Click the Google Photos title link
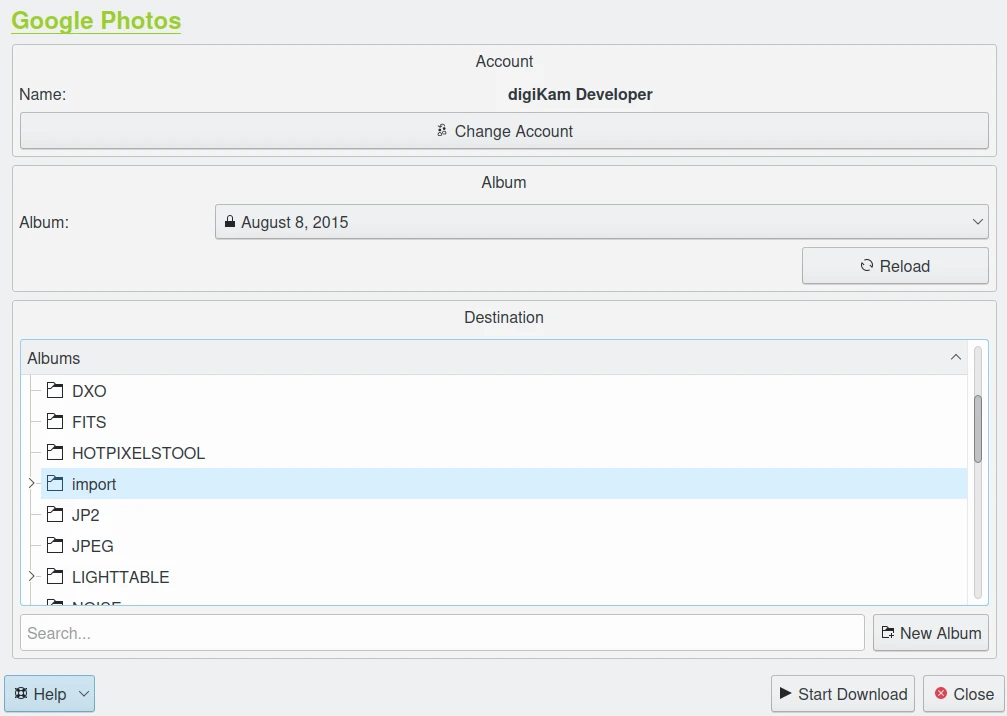Viewport: 1007px width, 716px height. point(96,21)
